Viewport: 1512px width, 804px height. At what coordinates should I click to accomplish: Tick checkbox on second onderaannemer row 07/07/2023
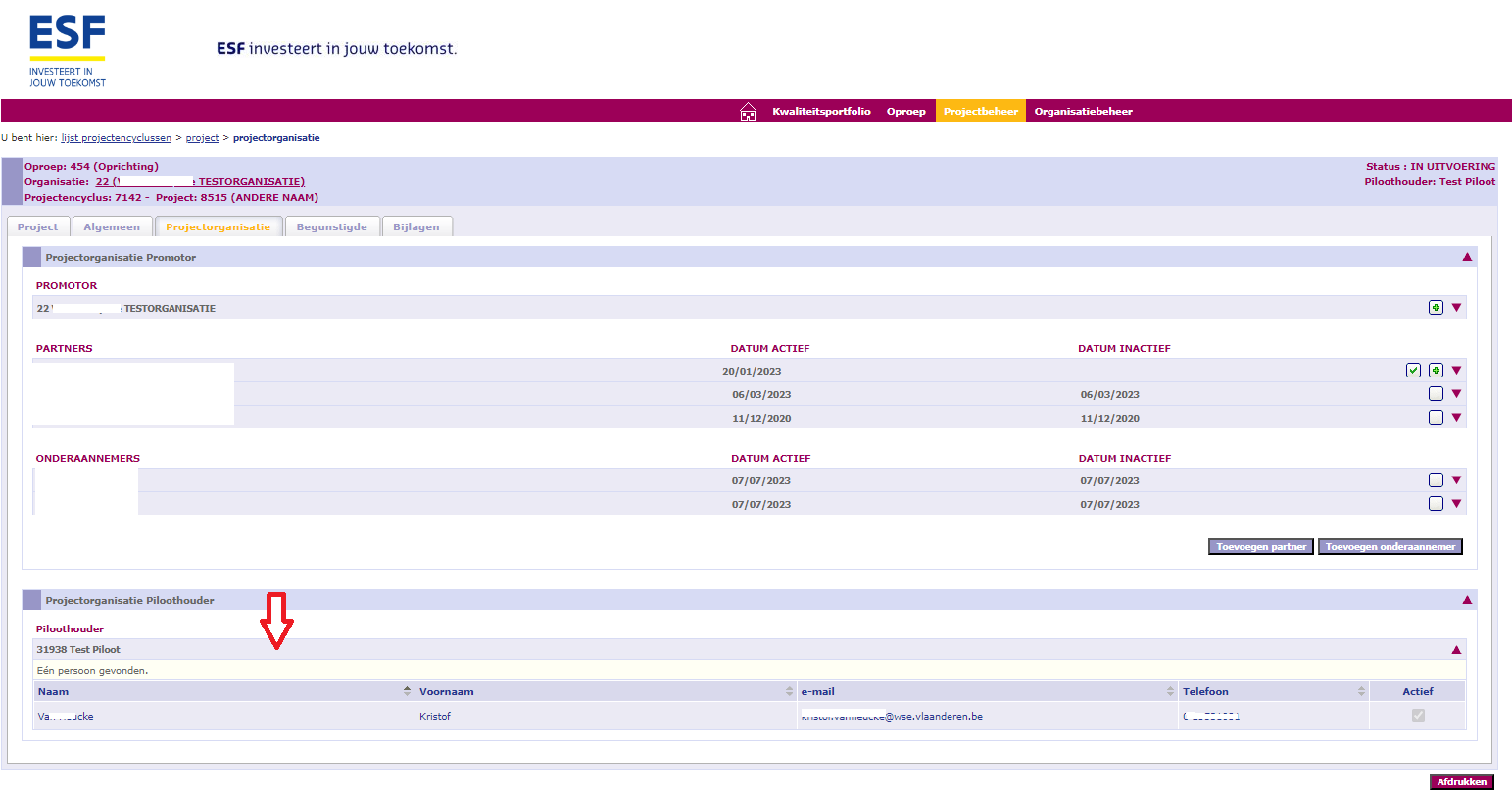1436,504
